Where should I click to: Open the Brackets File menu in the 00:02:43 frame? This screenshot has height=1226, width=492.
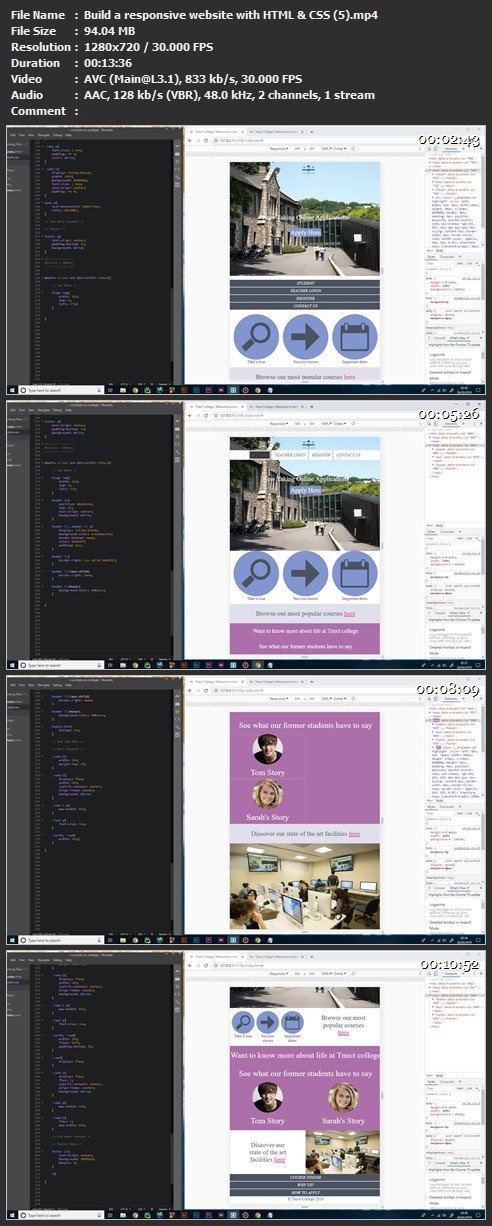click(x=12, y=133)
